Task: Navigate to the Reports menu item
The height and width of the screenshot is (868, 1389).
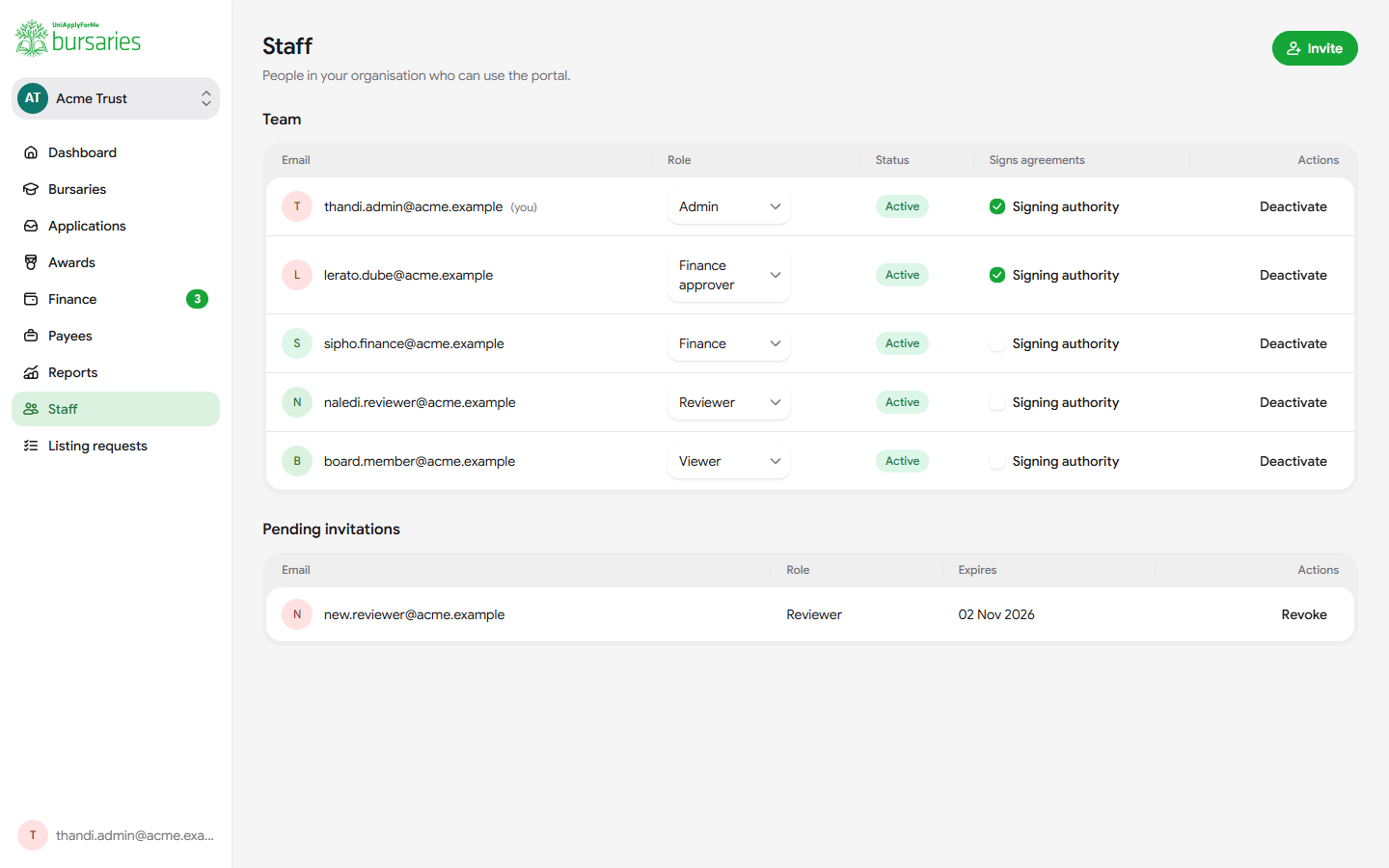Action: pos(116,372)
